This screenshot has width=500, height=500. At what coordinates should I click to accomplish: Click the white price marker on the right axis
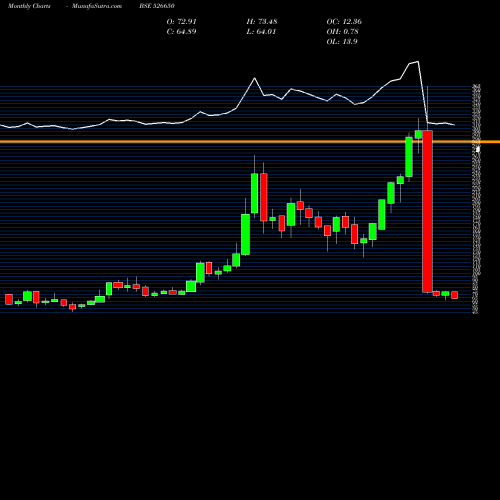click(x=478, y=149)
